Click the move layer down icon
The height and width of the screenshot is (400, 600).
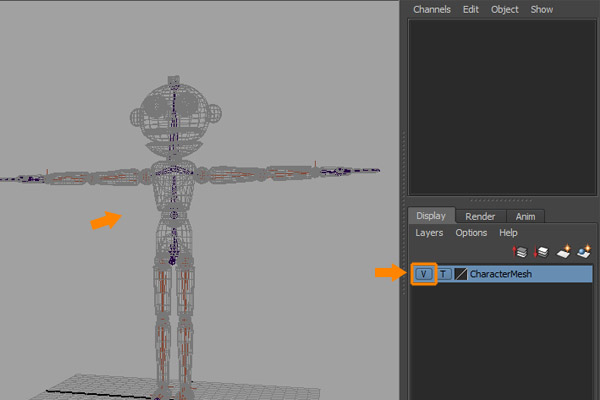coord(541,253)
